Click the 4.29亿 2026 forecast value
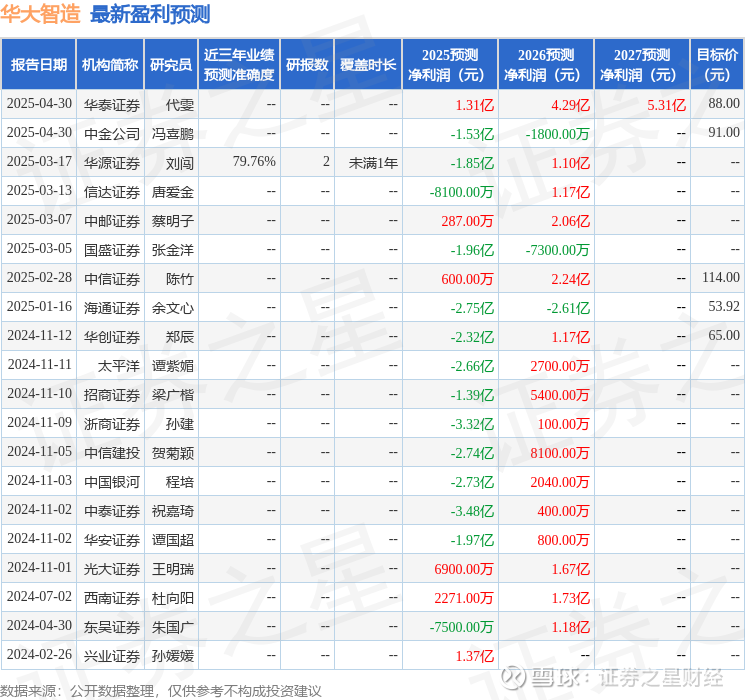 (570, 105)
